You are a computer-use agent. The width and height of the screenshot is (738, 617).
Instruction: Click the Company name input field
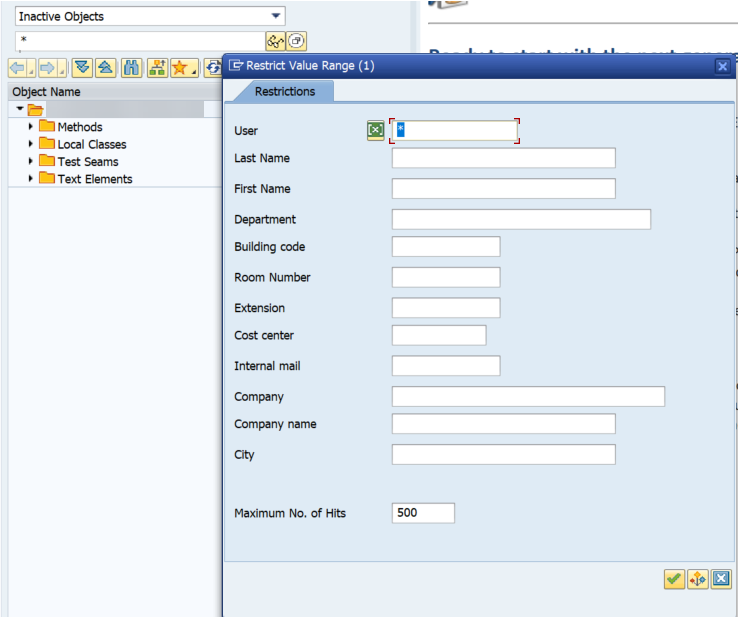pos(504,424)
